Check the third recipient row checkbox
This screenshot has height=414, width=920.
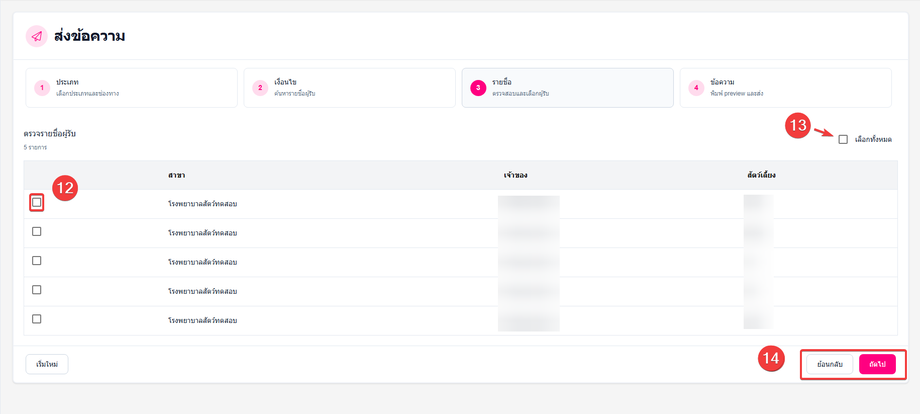point(36,261)
